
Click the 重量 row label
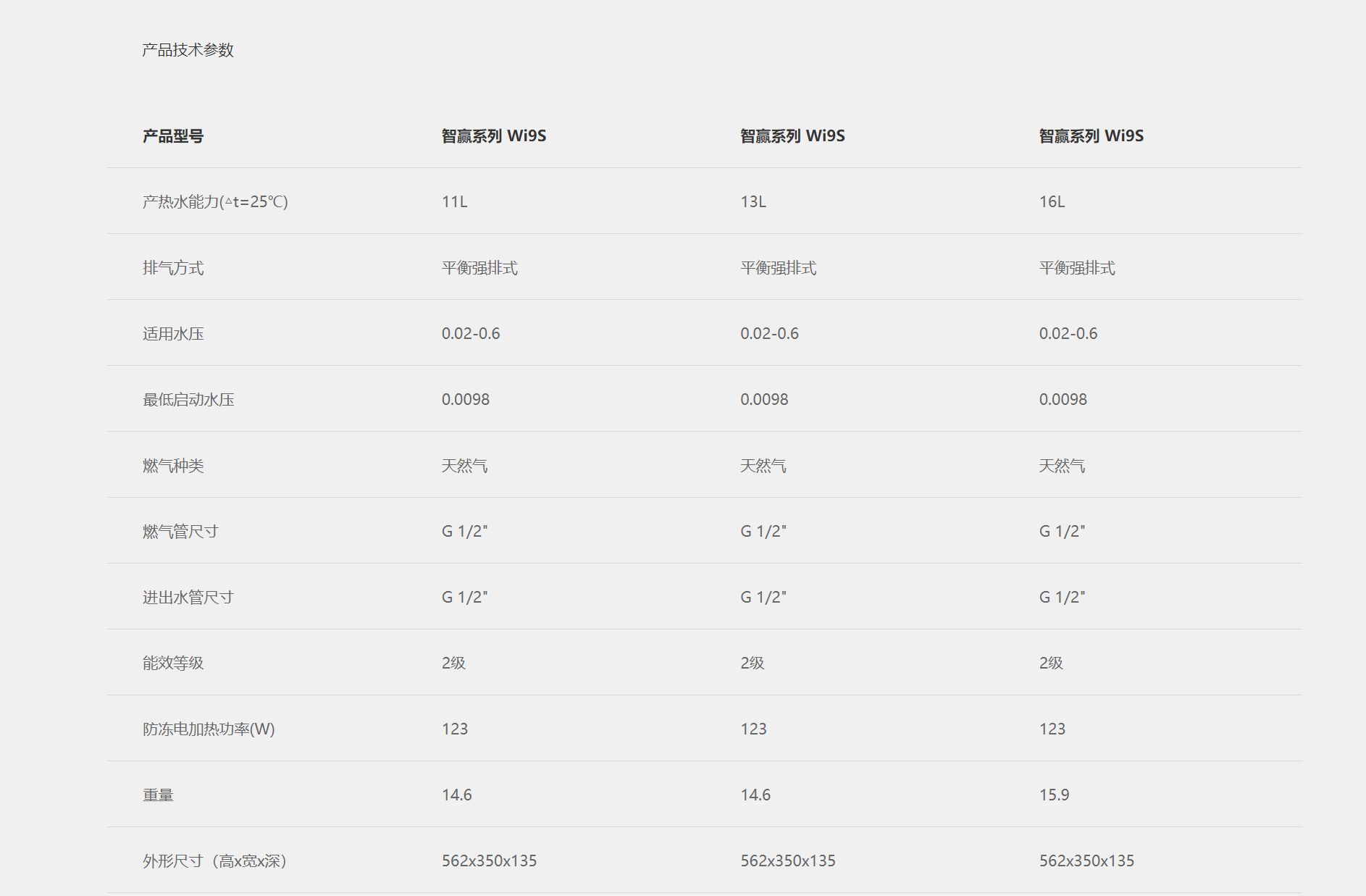click(158, 795)
